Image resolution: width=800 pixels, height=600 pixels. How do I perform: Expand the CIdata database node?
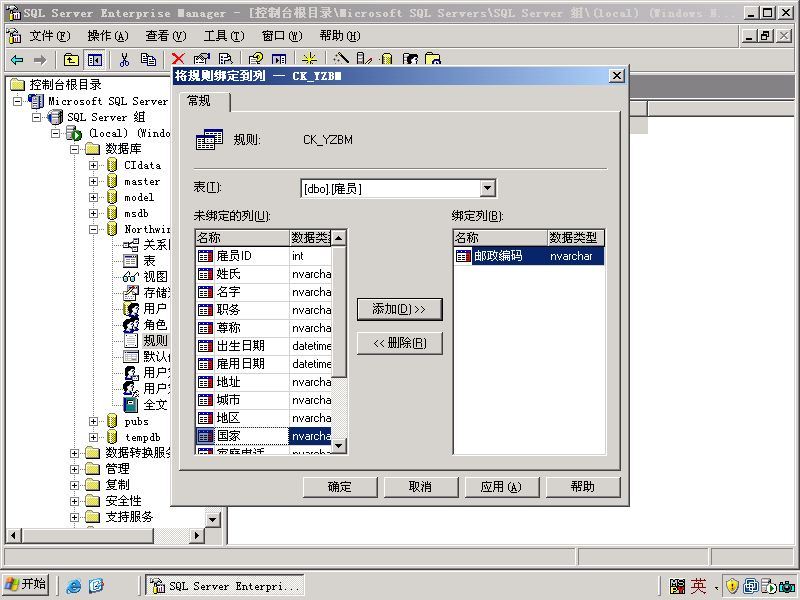(93, 165)
